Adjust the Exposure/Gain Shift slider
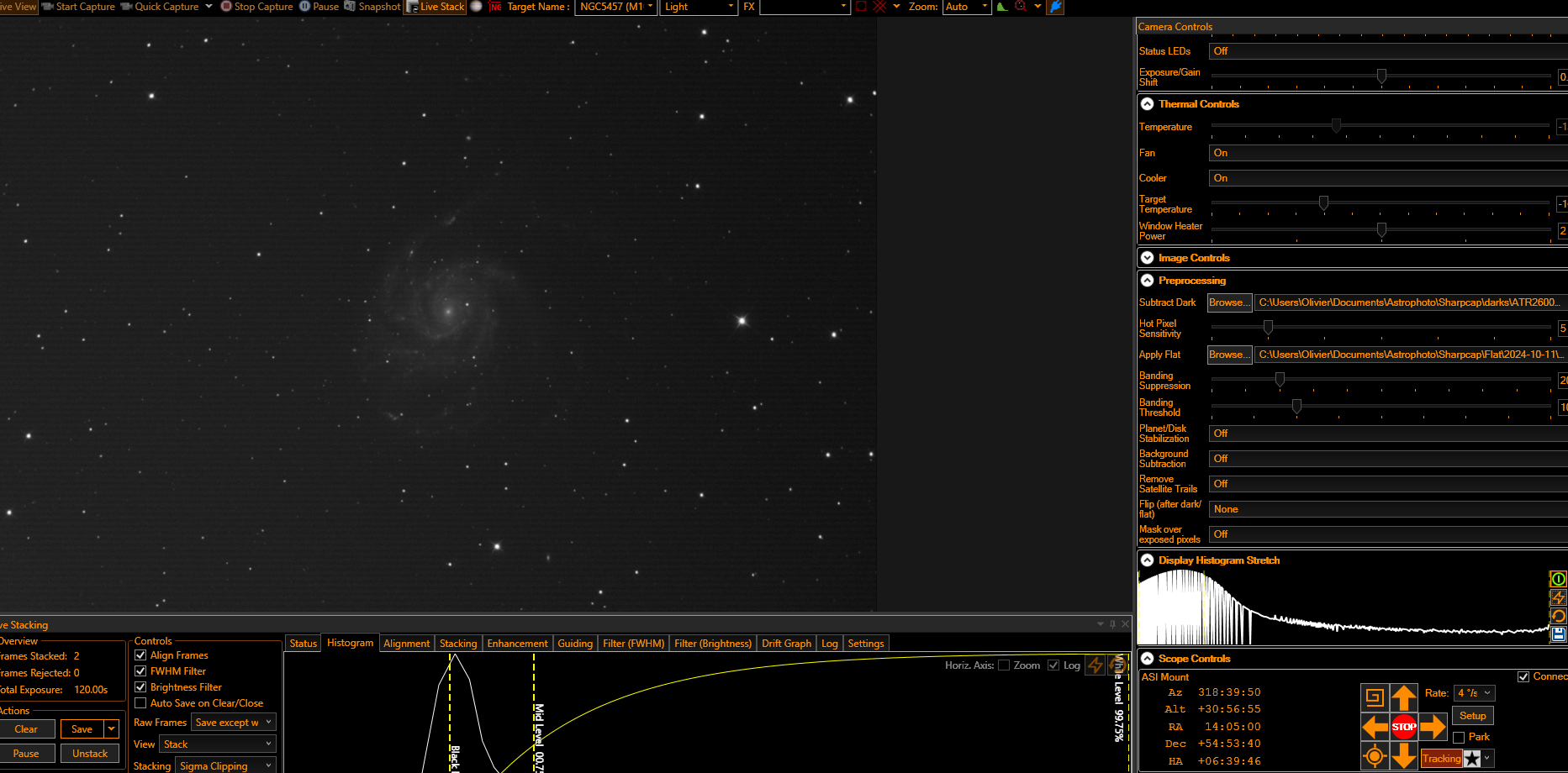The width and height of the screenshot is (1568, 773). click(x=1381, y=76)
